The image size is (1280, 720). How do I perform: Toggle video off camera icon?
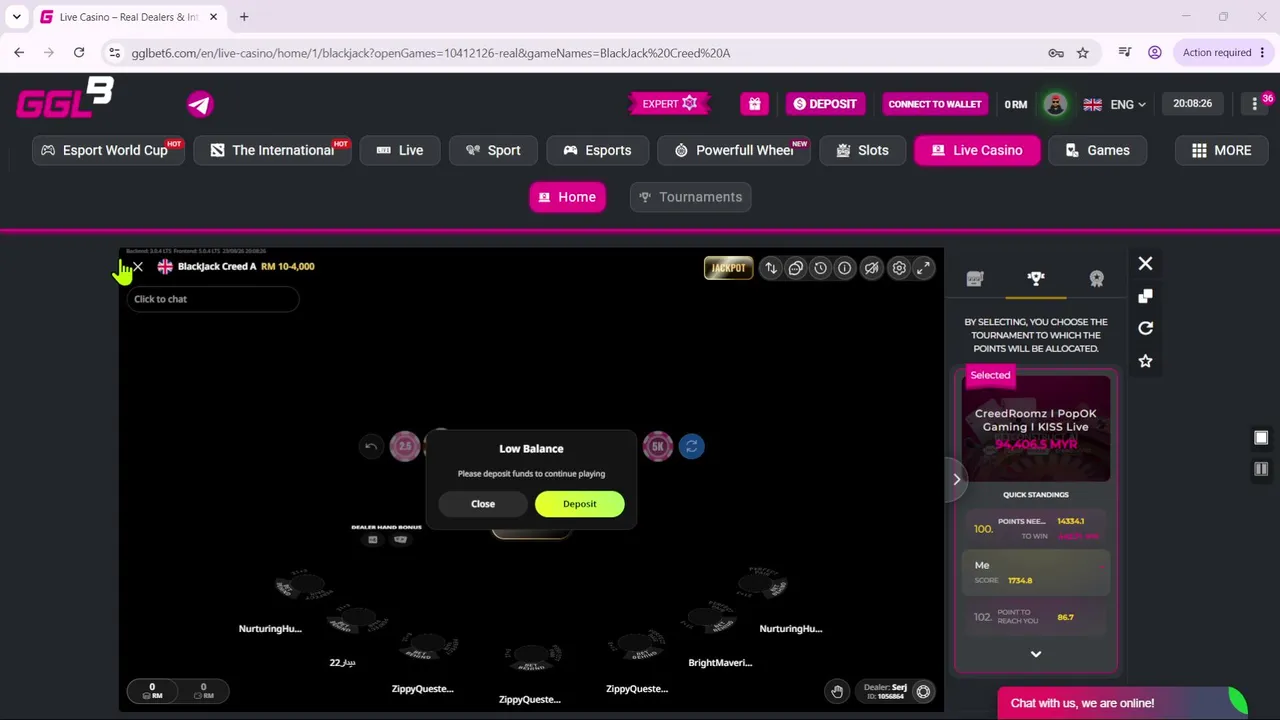873,268
